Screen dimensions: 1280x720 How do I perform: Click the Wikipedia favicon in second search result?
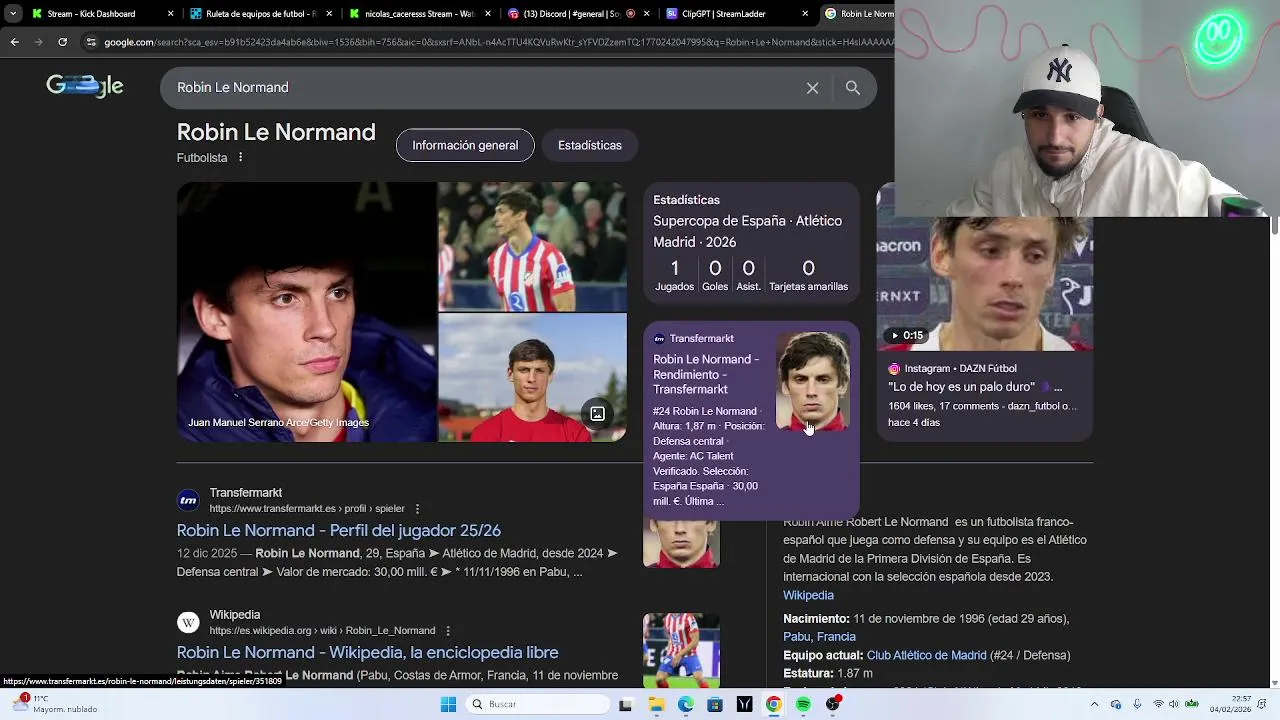pyautogui.click(x=188, y=622)
